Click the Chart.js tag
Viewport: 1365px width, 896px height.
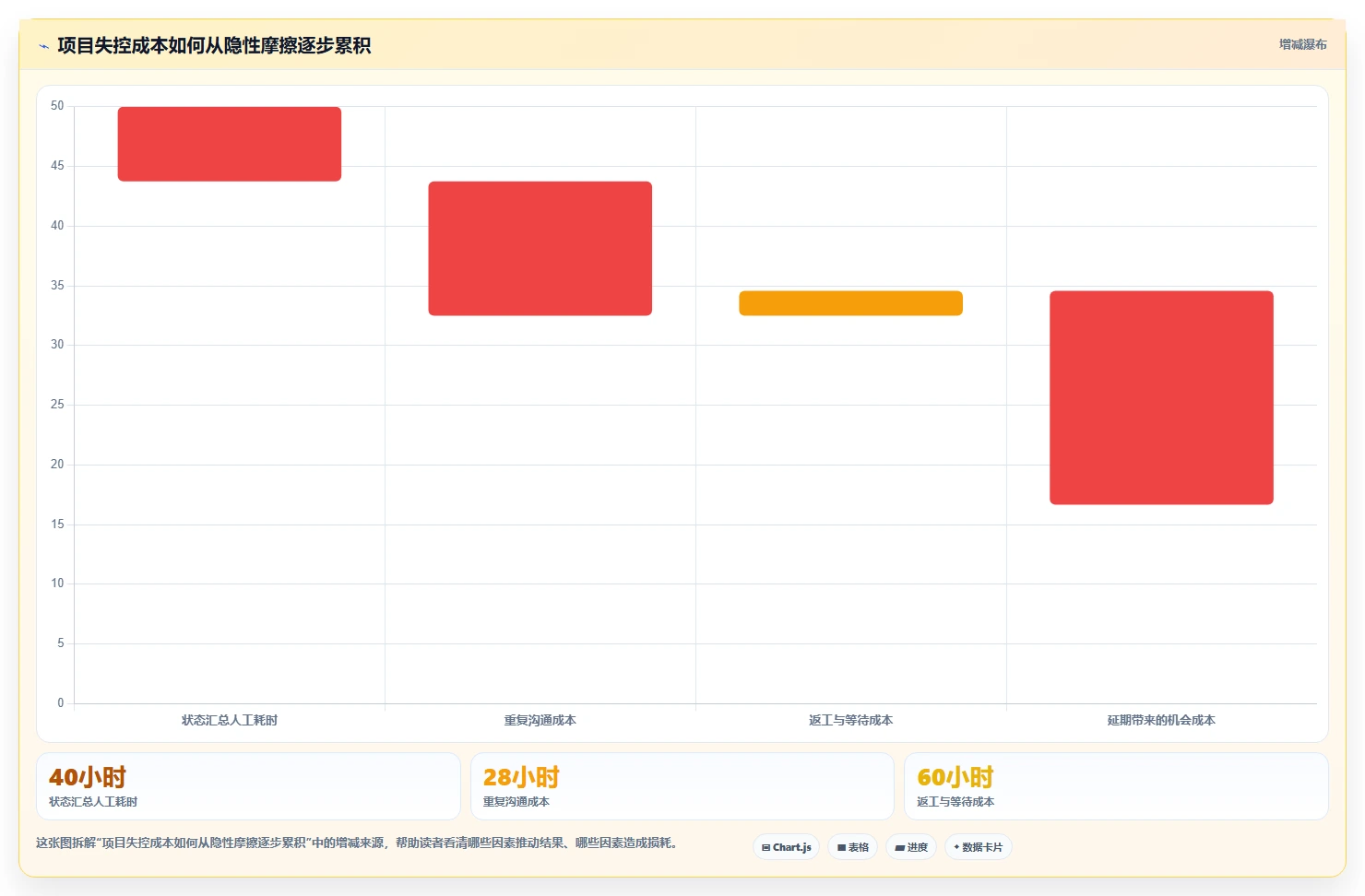787,847
